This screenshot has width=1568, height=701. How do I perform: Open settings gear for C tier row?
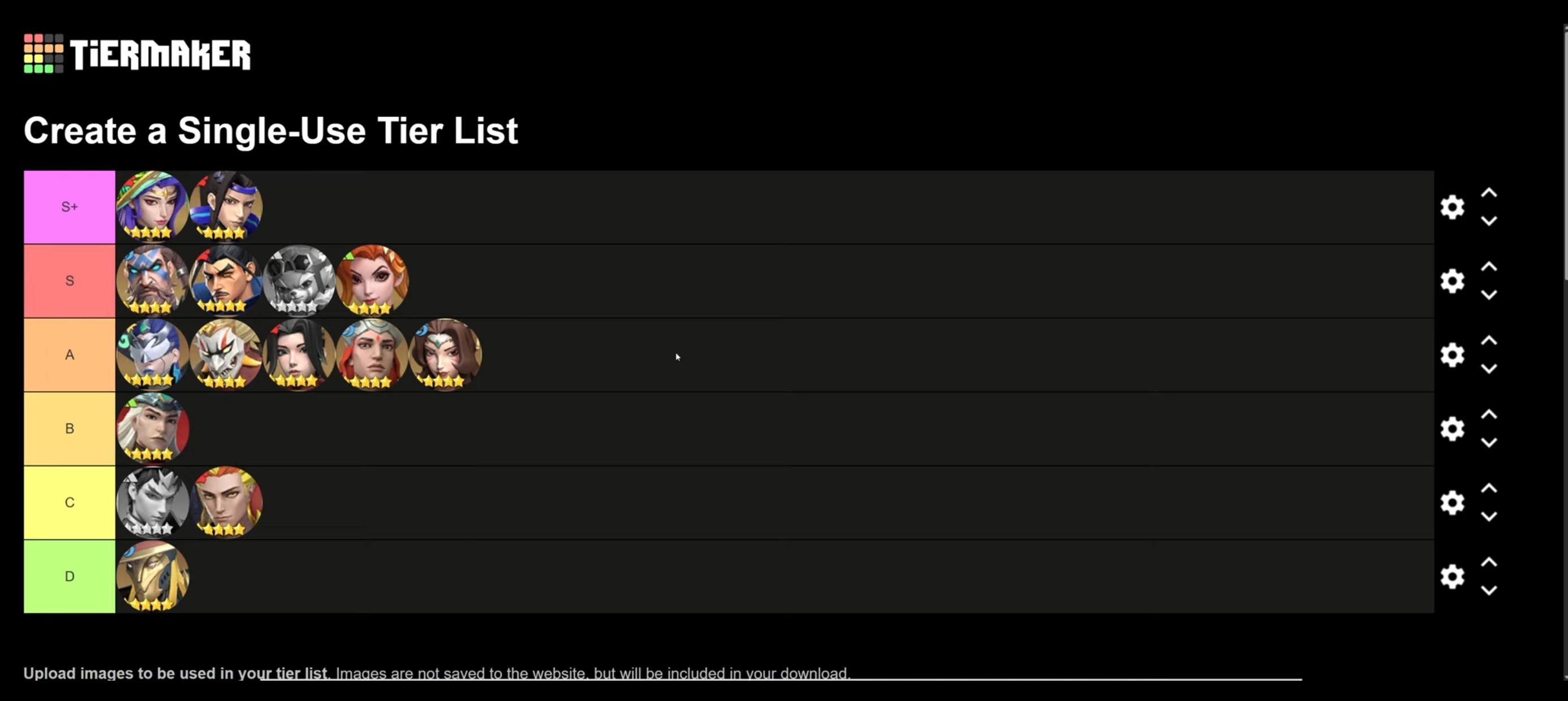1453,503
